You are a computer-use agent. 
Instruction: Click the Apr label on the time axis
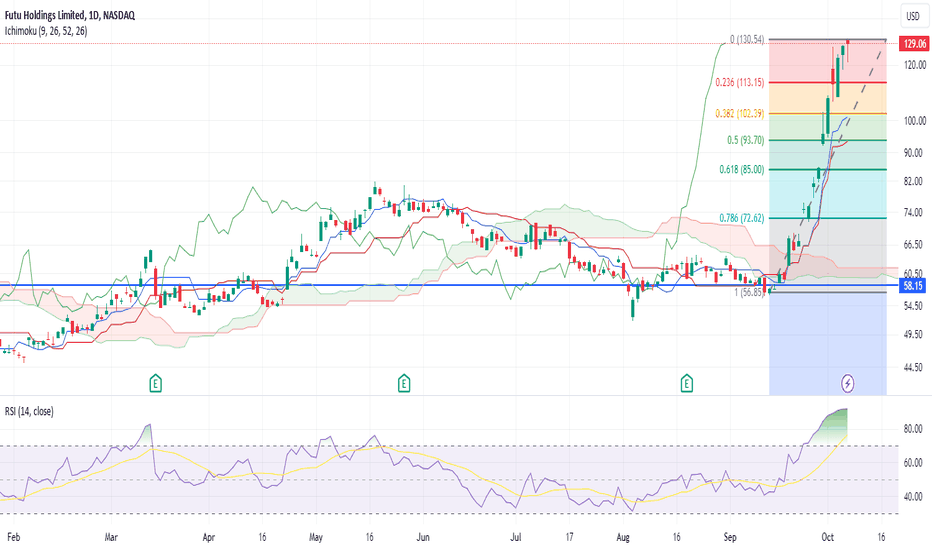(x=209, y=537)
